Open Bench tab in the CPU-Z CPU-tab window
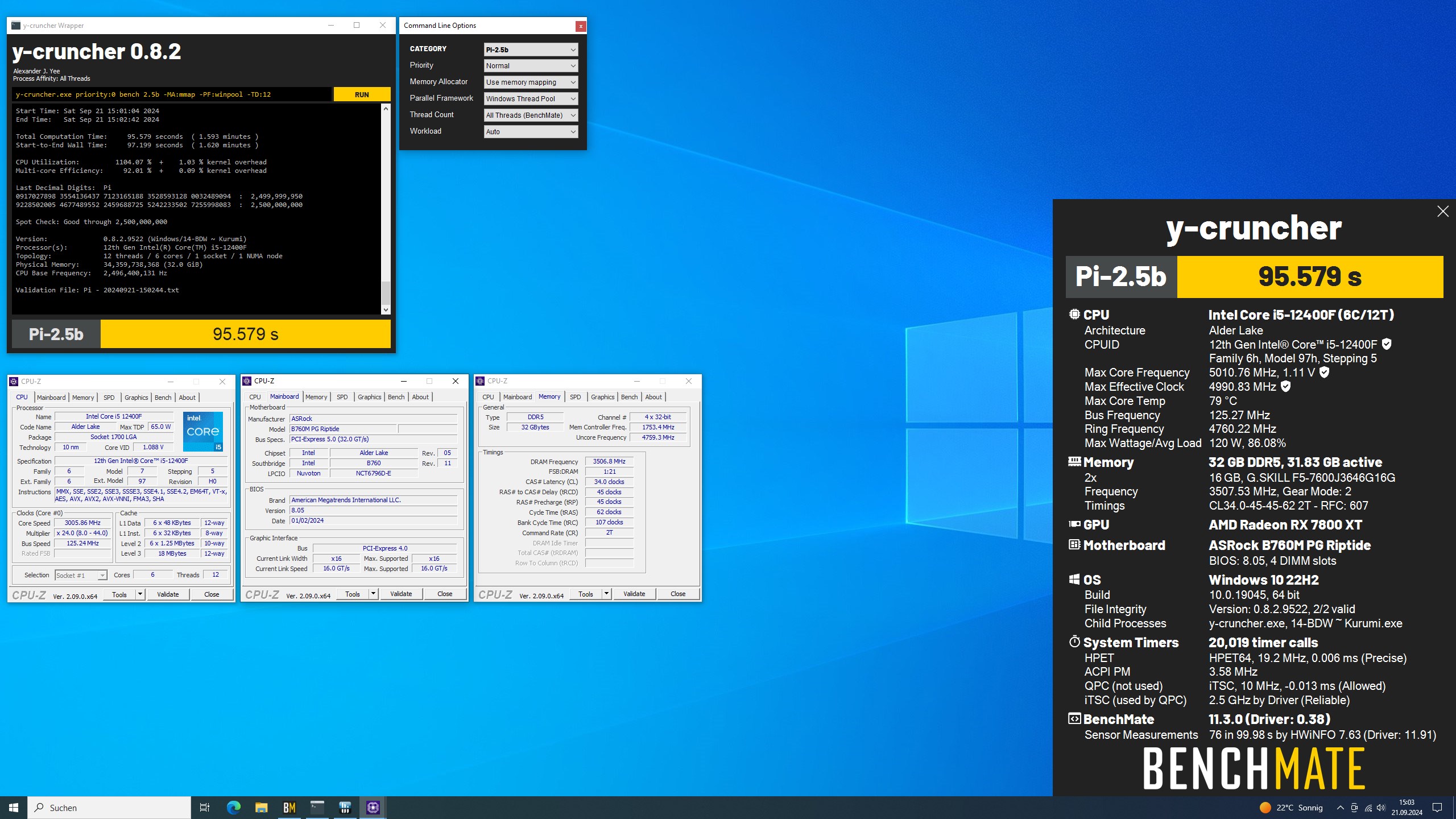This screenshot has width=1456, height=819. tap(163, 398)
